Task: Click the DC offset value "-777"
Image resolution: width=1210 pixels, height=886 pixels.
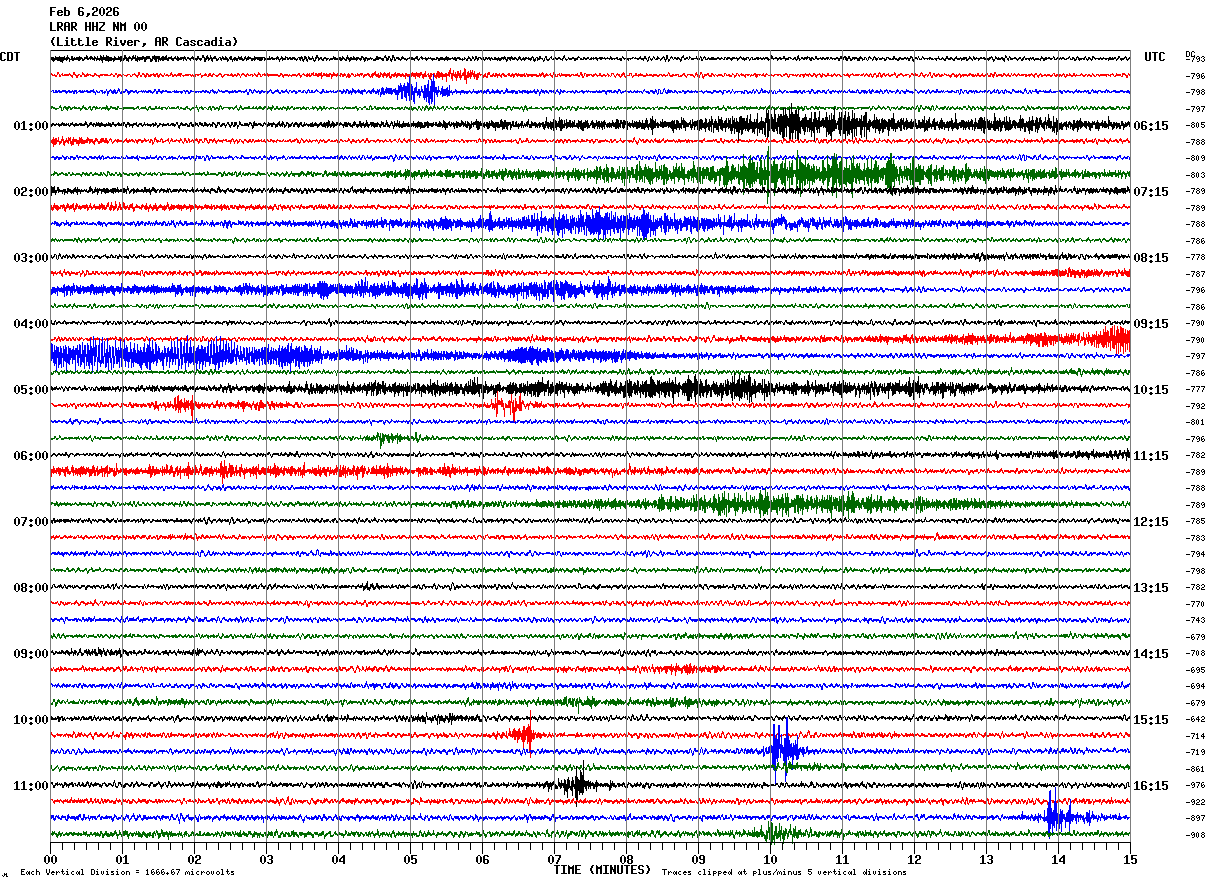Action: [1195, 390]
